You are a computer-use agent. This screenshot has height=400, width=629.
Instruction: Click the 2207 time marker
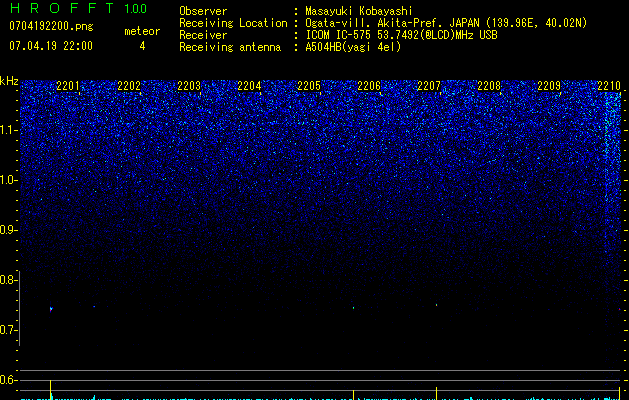[429, 85]
